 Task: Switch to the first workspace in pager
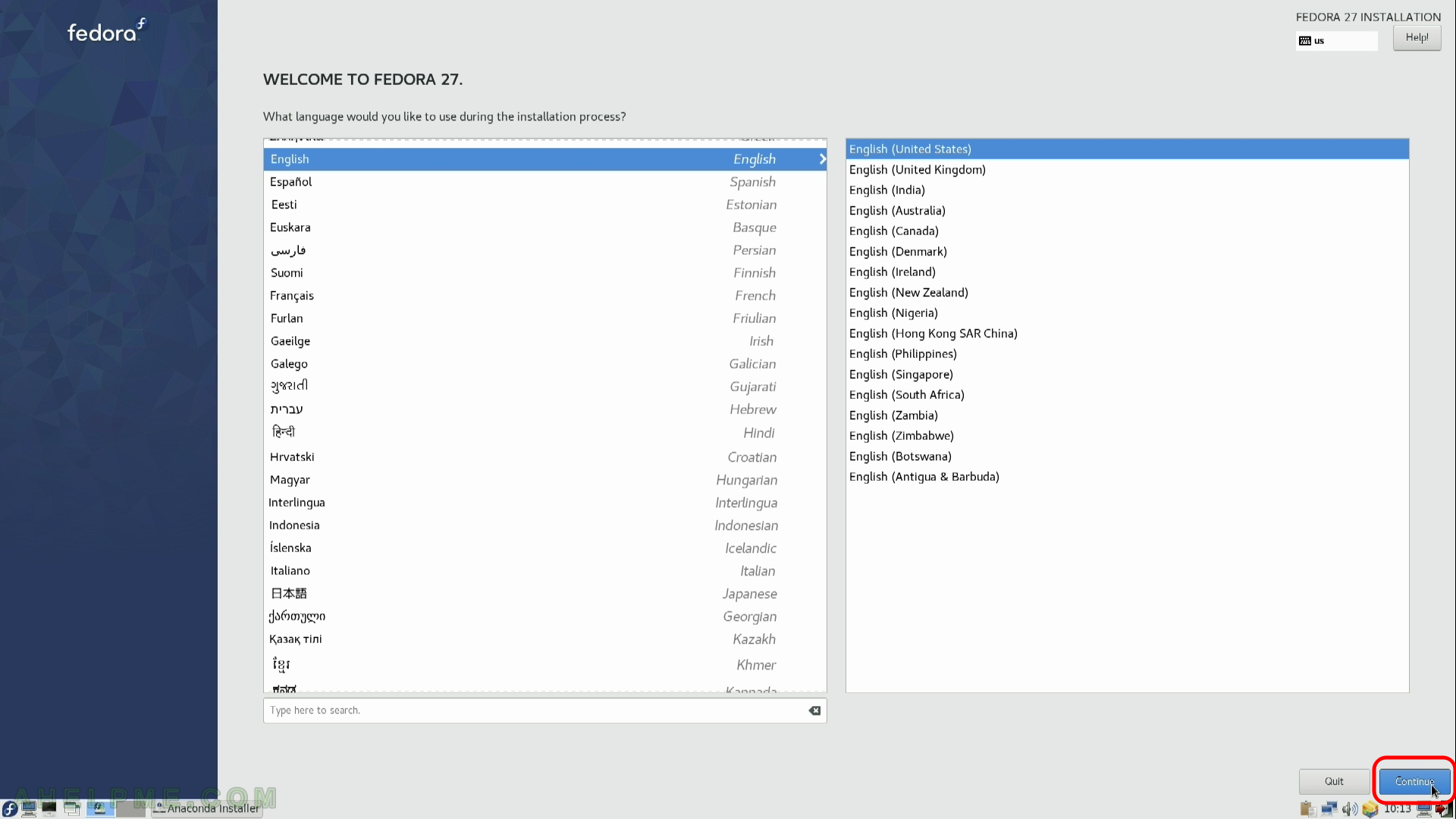click(x=100, y=808)
